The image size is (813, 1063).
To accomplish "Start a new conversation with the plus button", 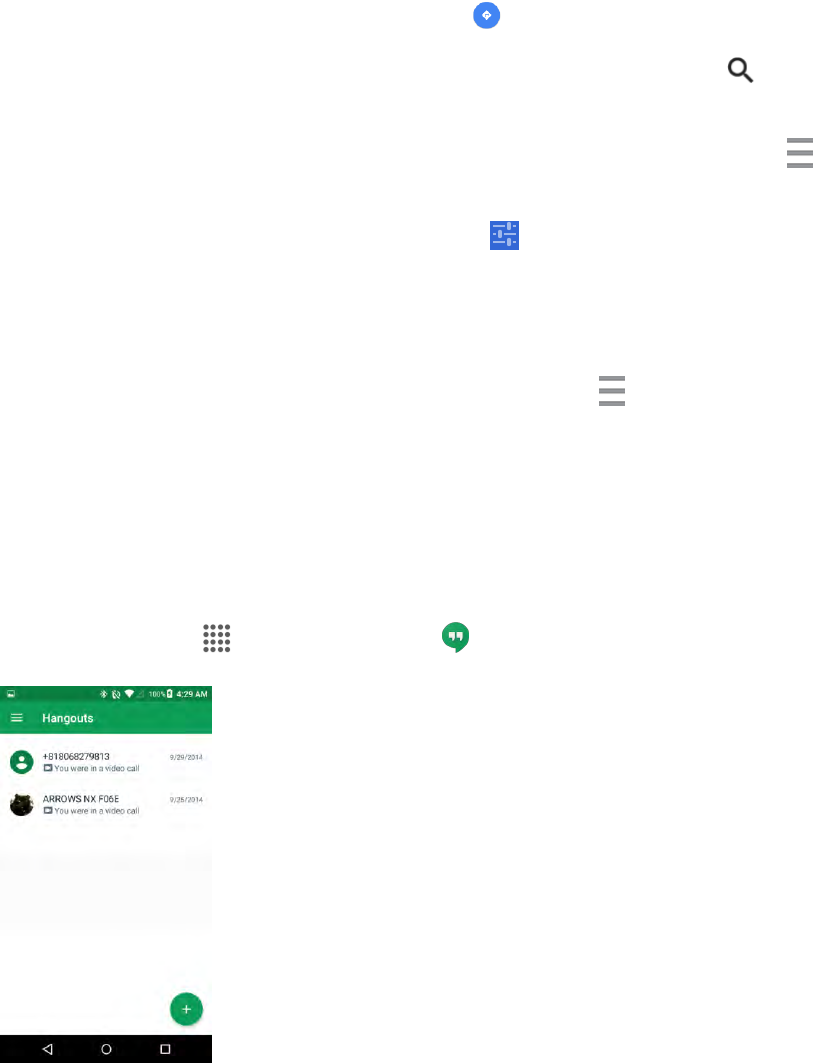I will (x=186, y=1009).
